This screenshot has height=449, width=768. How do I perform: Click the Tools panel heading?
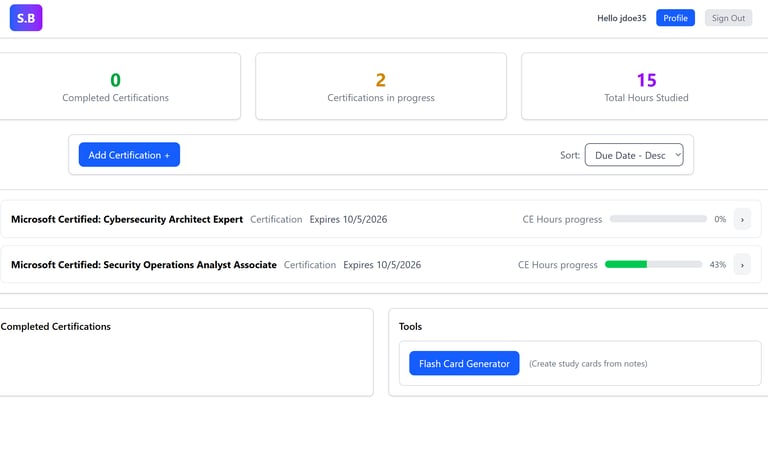click(410, 326)
